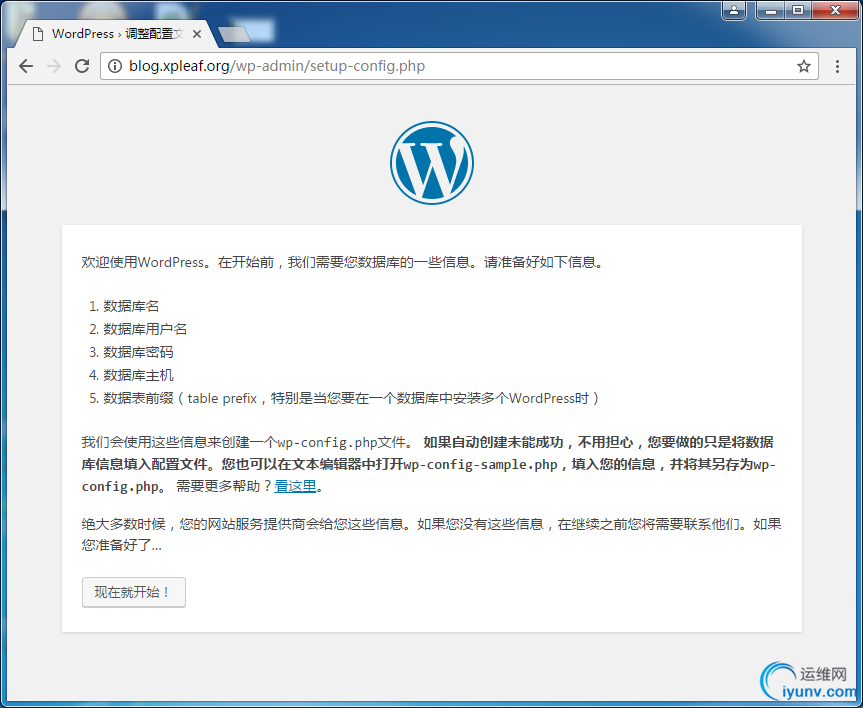Reload the page with the refresh icon
This screenshot has height=708, width=863.
(82, 67)
